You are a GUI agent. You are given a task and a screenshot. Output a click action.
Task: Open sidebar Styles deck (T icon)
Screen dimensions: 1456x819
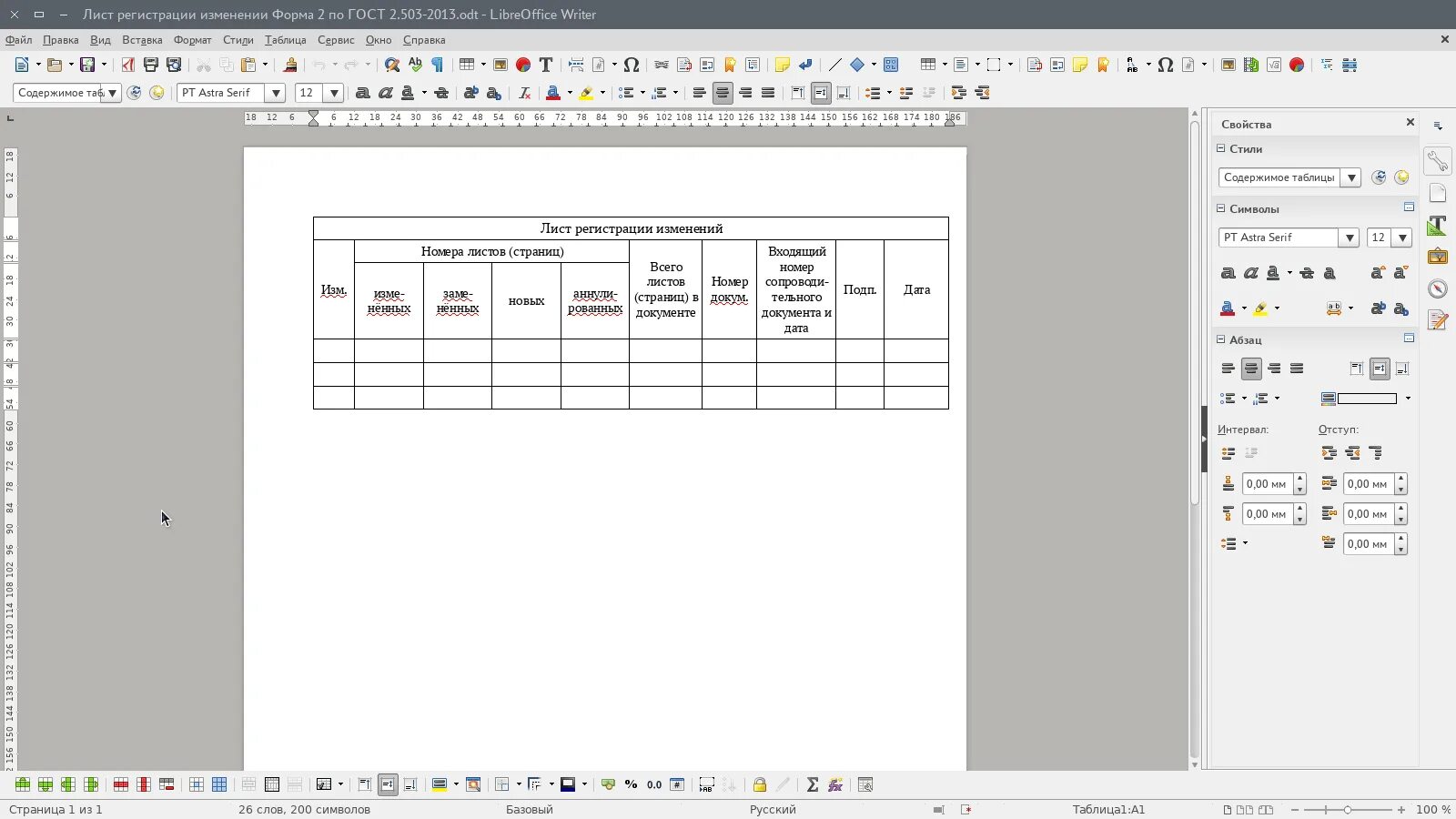[1438, 225]
